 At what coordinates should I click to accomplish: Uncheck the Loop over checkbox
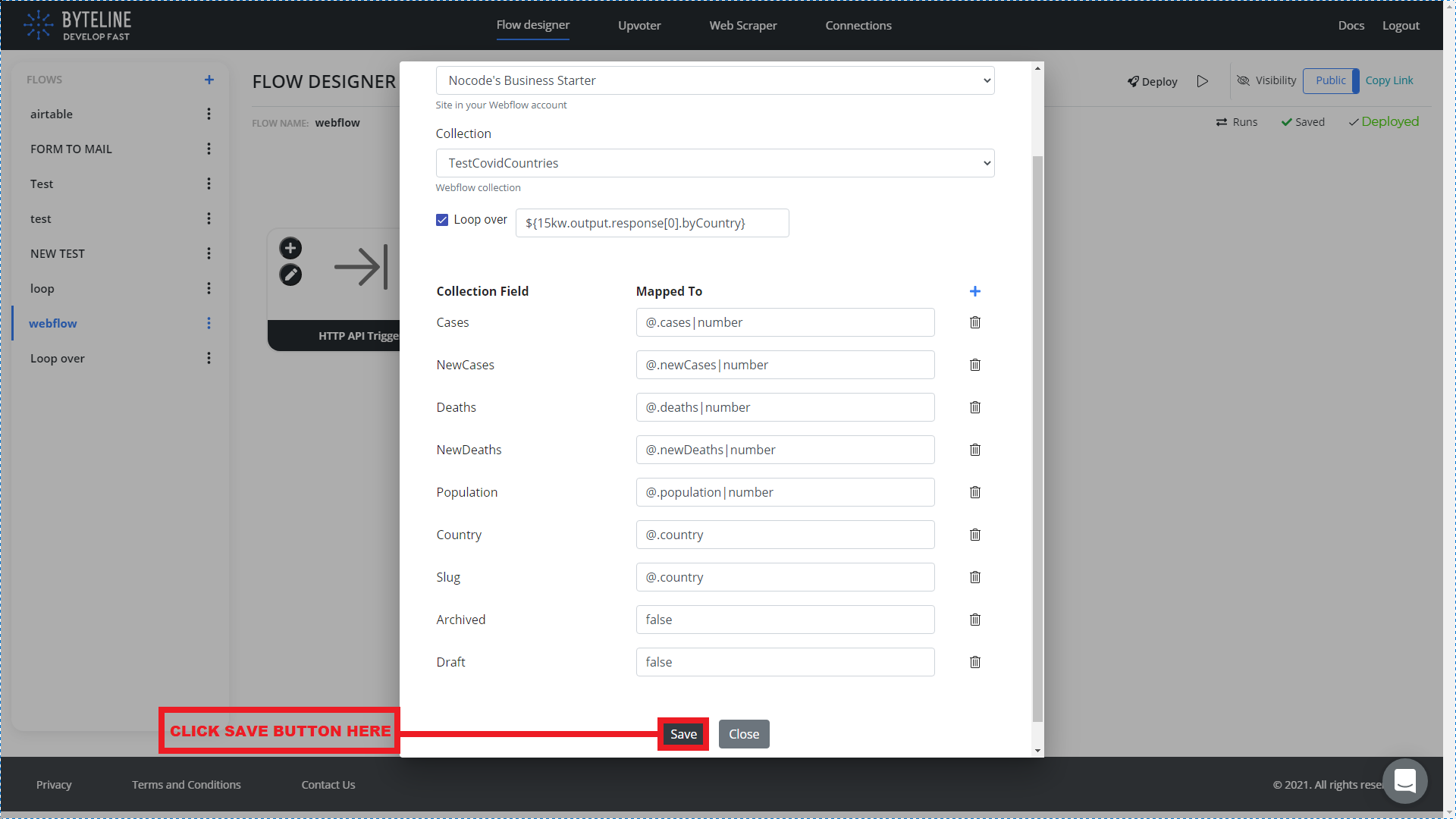[442, 220]
